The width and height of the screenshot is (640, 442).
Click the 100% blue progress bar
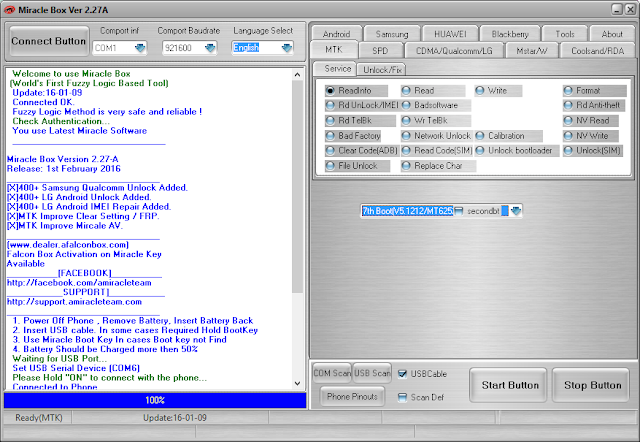155,400
